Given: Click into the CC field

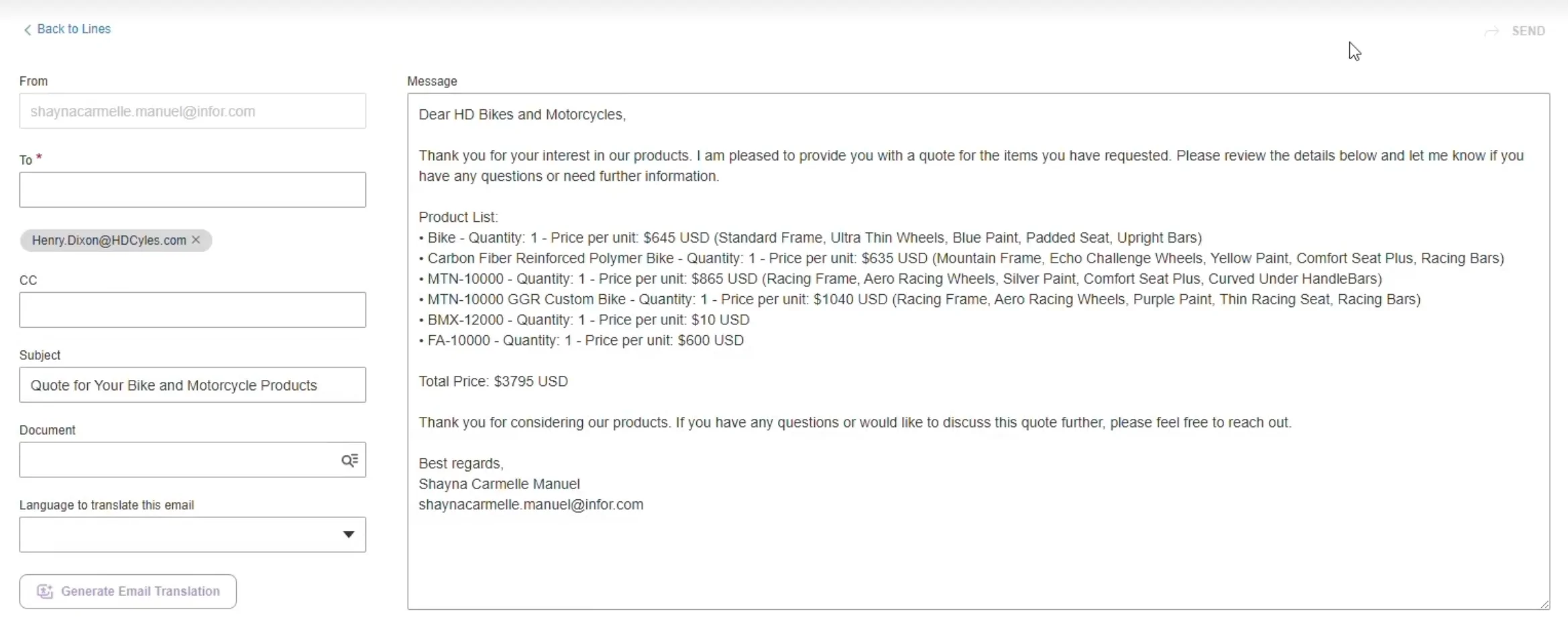Looking at the screenshot, I should click(192, 310).
